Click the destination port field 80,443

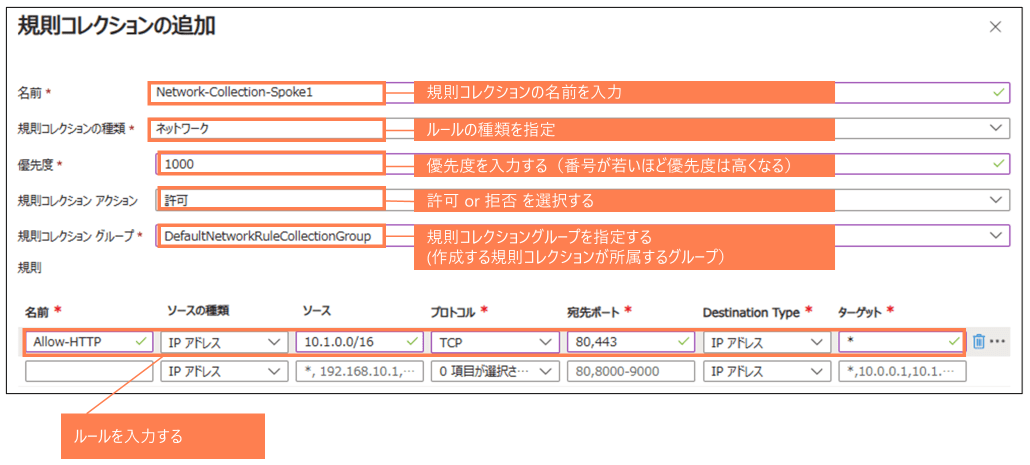[631, 342]
